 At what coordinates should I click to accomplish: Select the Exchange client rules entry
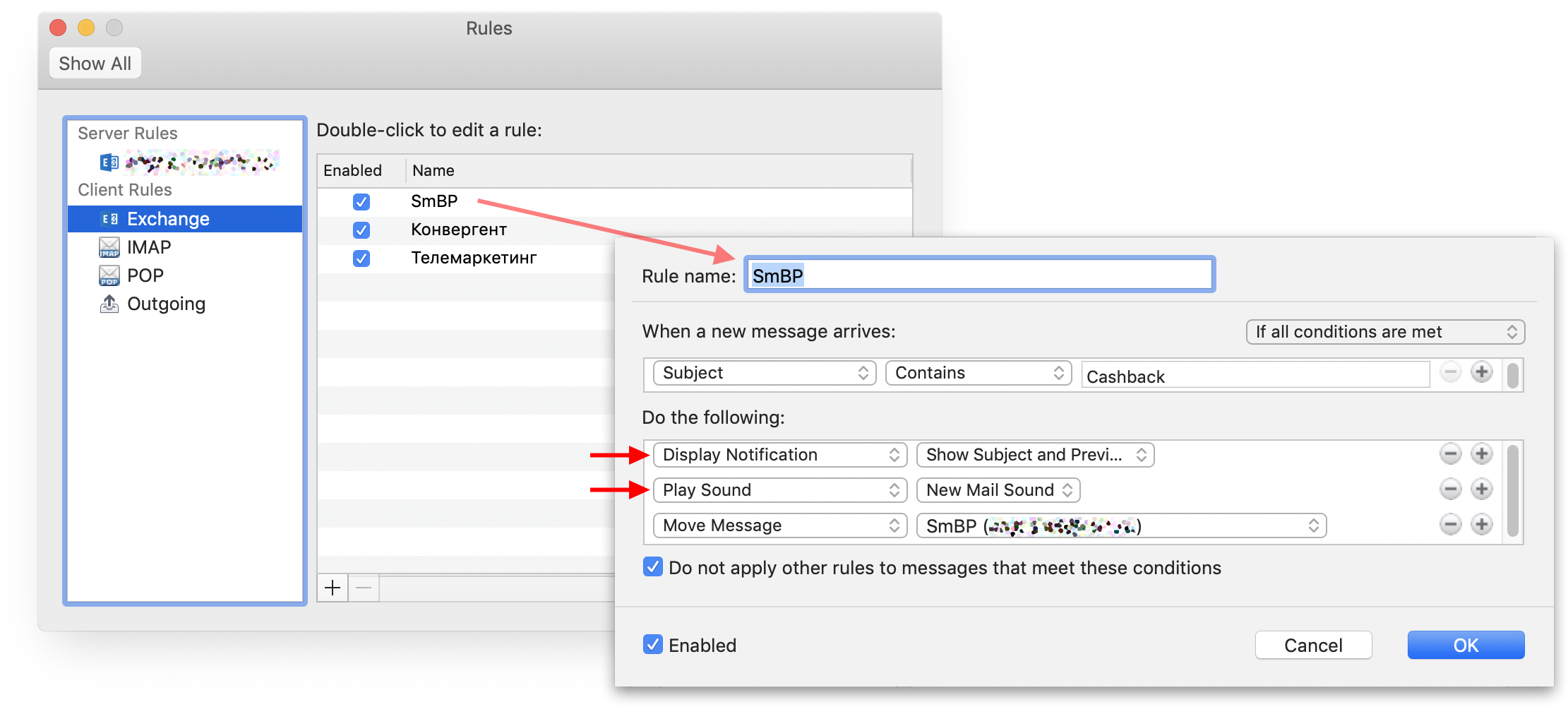[185, 219]
